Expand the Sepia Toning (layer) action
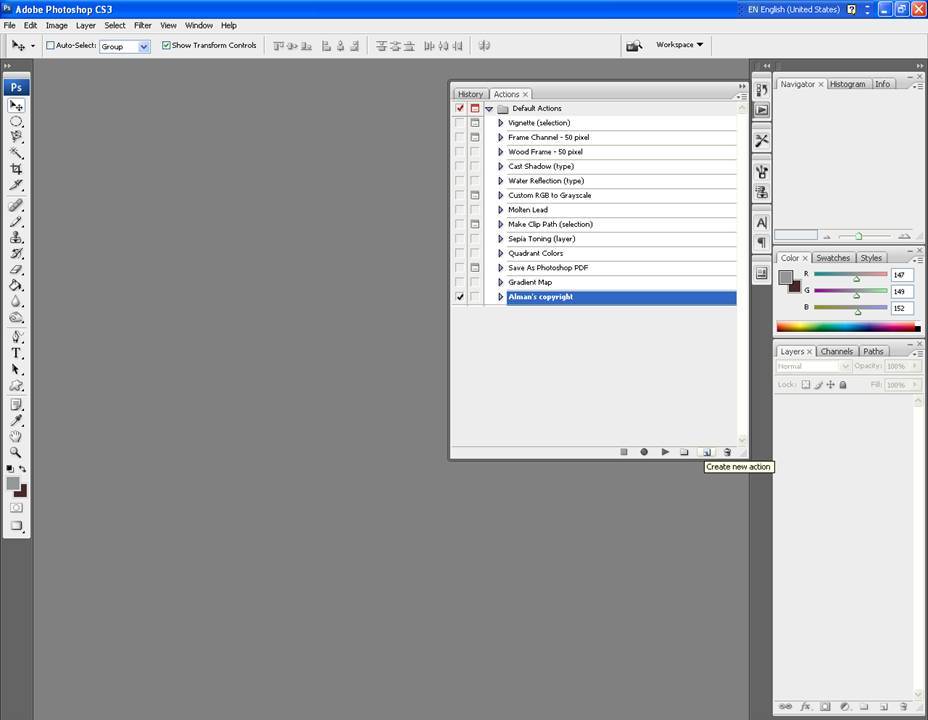The height and width of the screenshot is (720, 928). pos(501,239)
